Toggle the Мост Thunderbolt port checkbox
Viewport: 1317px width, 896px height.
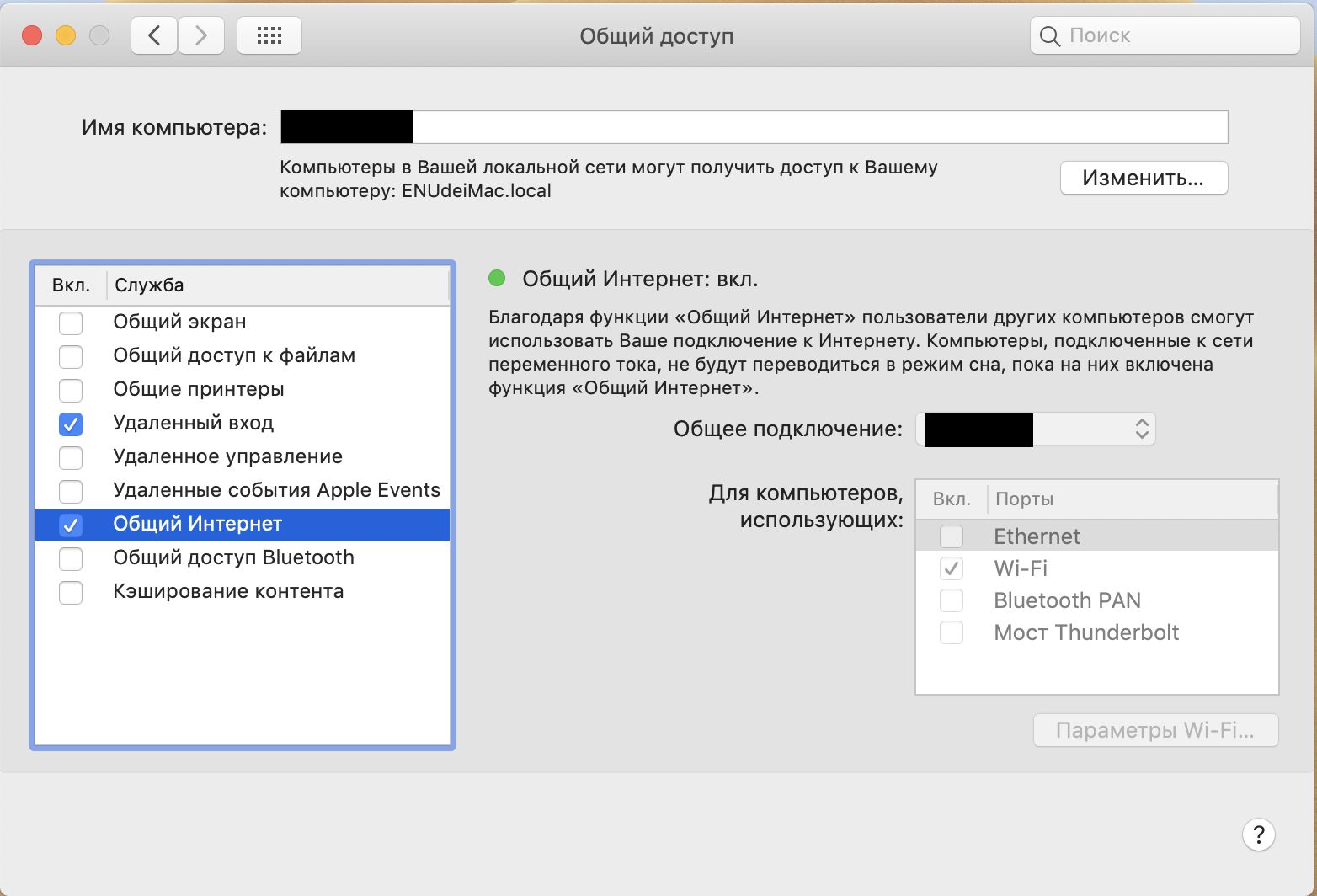click(952, 632)
